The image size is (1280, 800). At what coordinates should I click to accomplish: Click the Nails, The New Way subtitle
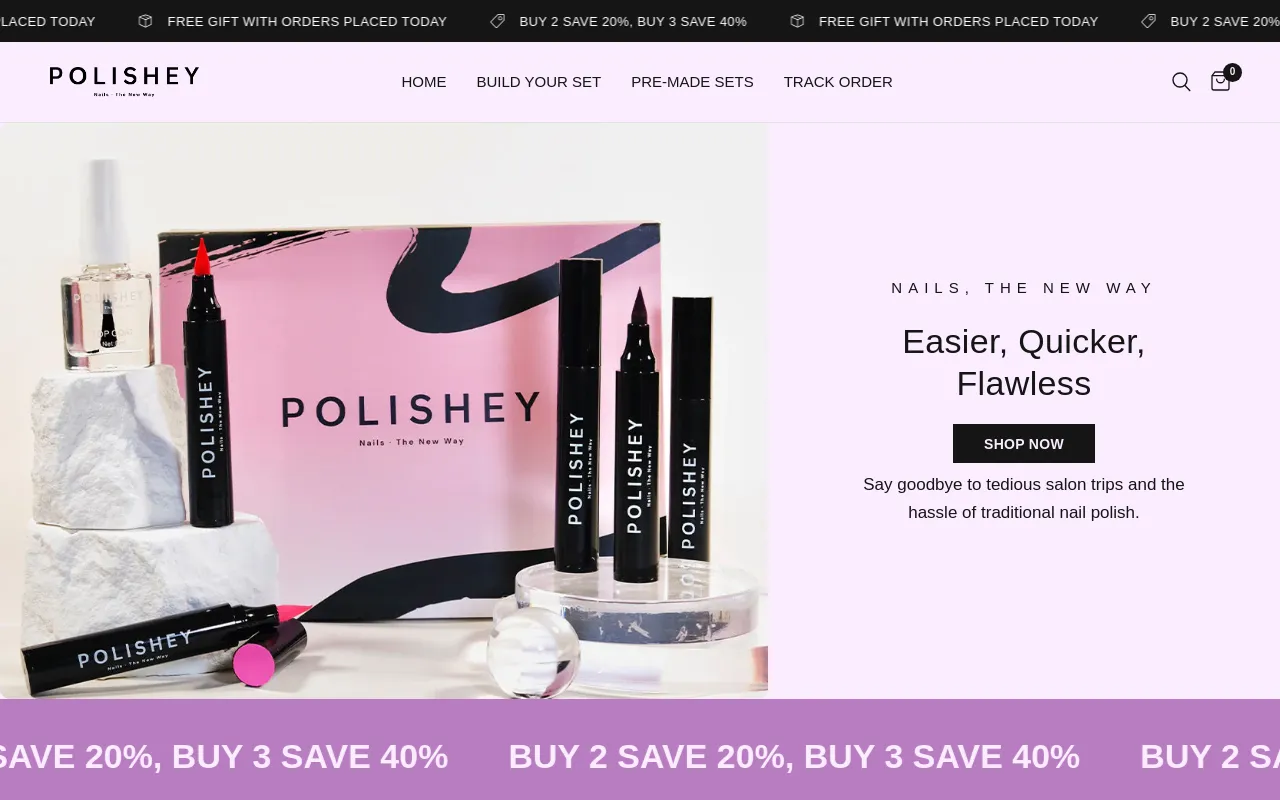1024,288
